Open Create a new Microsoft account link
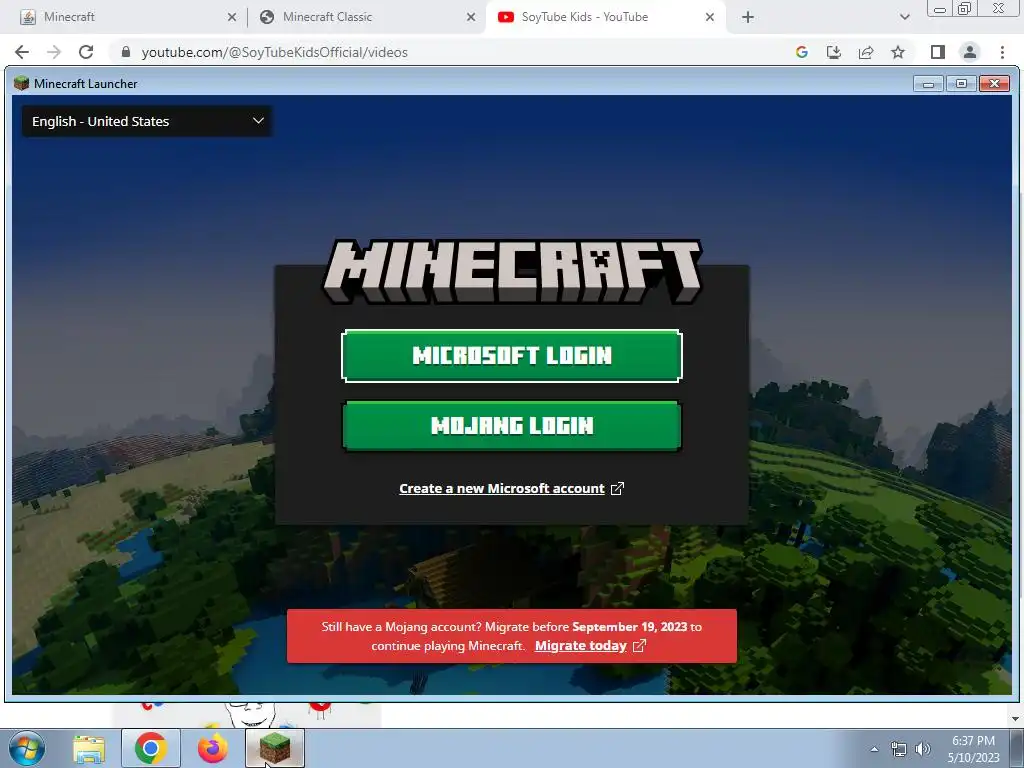The width and height of the screenshot is (1024, 768). tap(511, 488)
